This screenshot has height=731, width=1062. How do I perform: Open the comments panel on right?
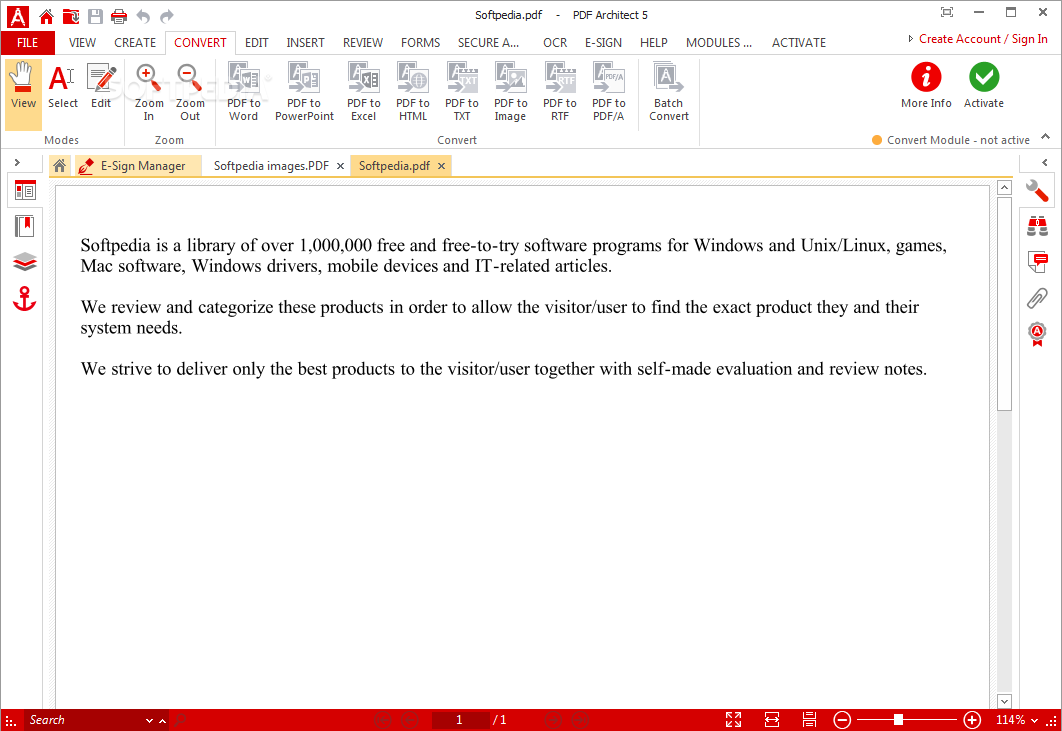1037,262
